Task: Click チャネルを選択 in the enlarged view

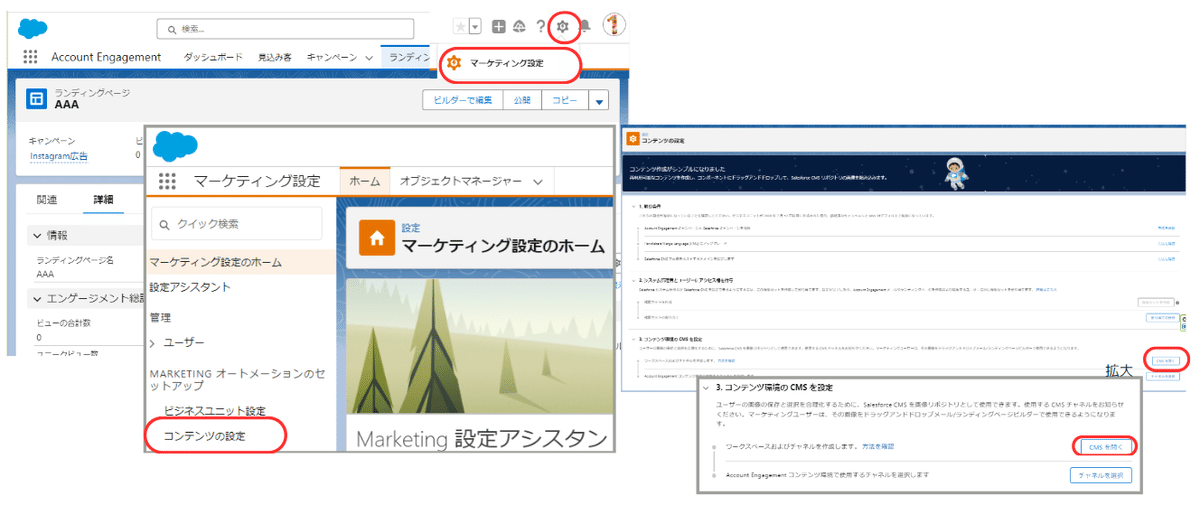Action: coord(1099,474)
